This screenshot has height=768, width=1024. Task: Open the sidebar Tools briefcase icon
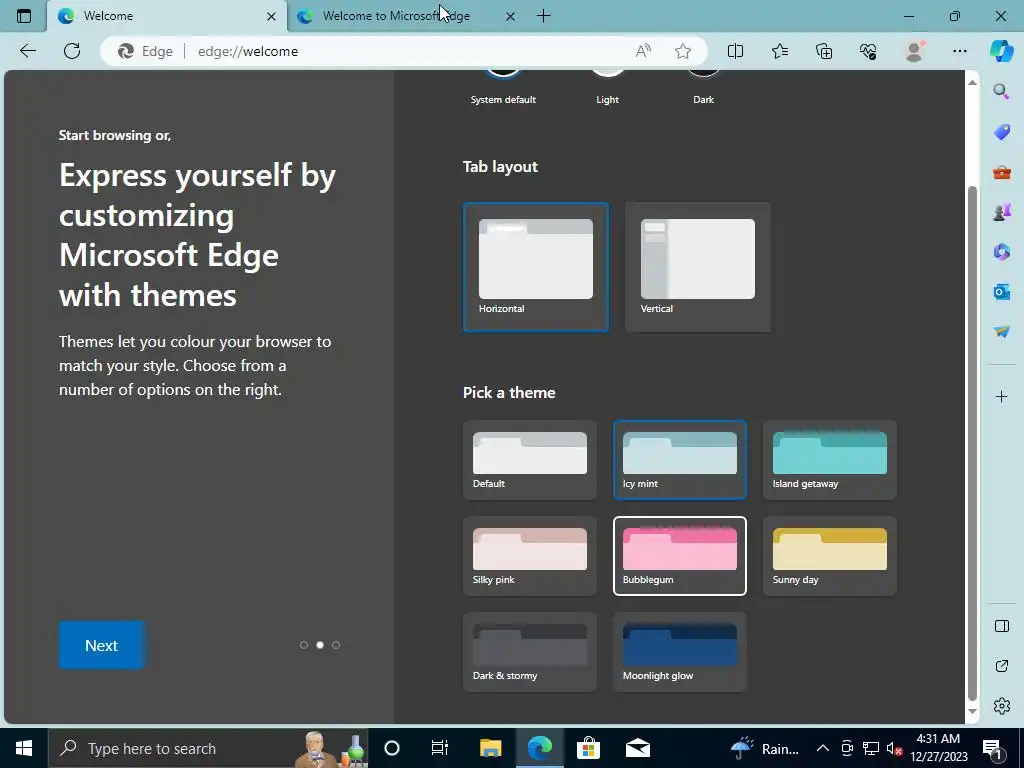tap(1001, 172)
